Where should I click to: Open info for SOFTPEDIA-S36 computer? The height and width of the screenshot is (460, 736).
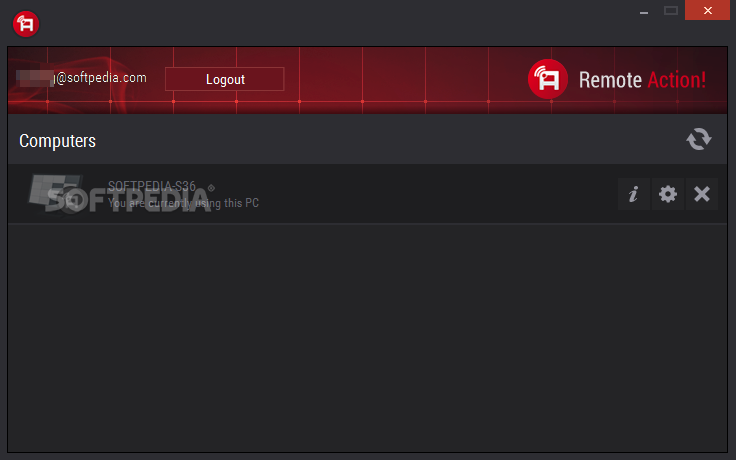[x=634, y=194]
